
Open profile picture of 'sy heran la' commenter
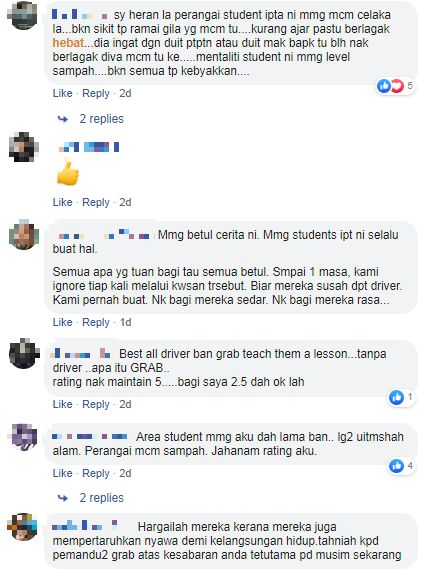[x=23, y=16]
